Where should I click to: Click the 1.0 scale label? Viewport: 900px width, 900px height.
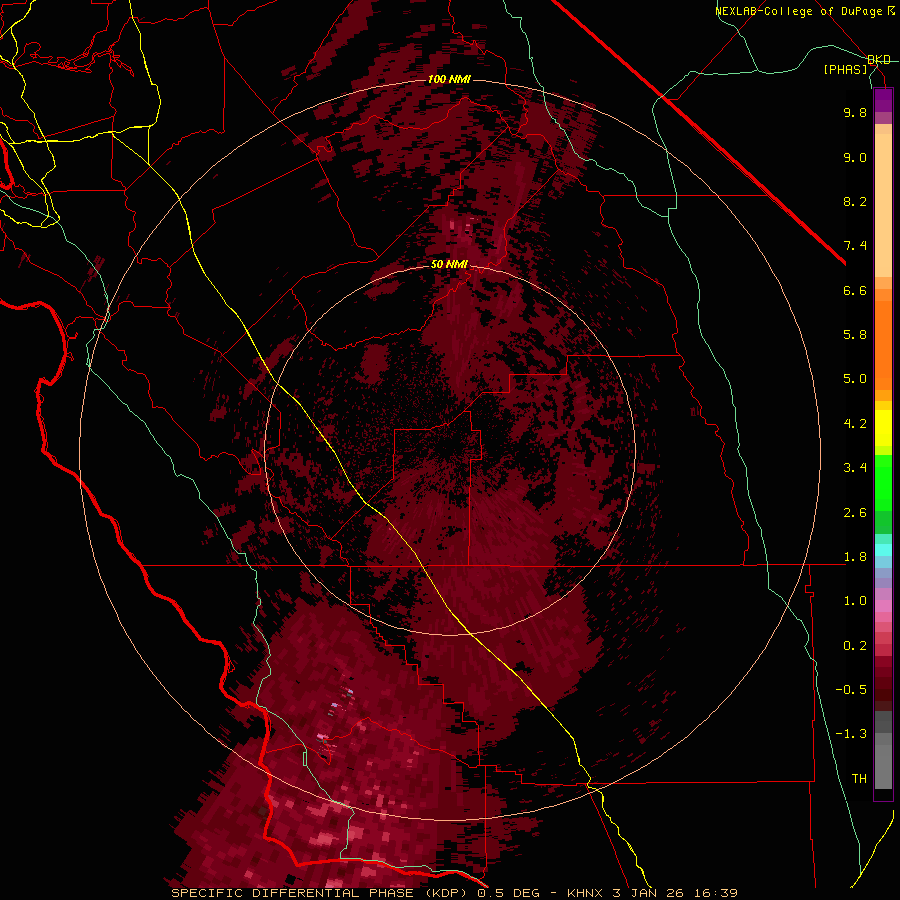click(855, 601)
